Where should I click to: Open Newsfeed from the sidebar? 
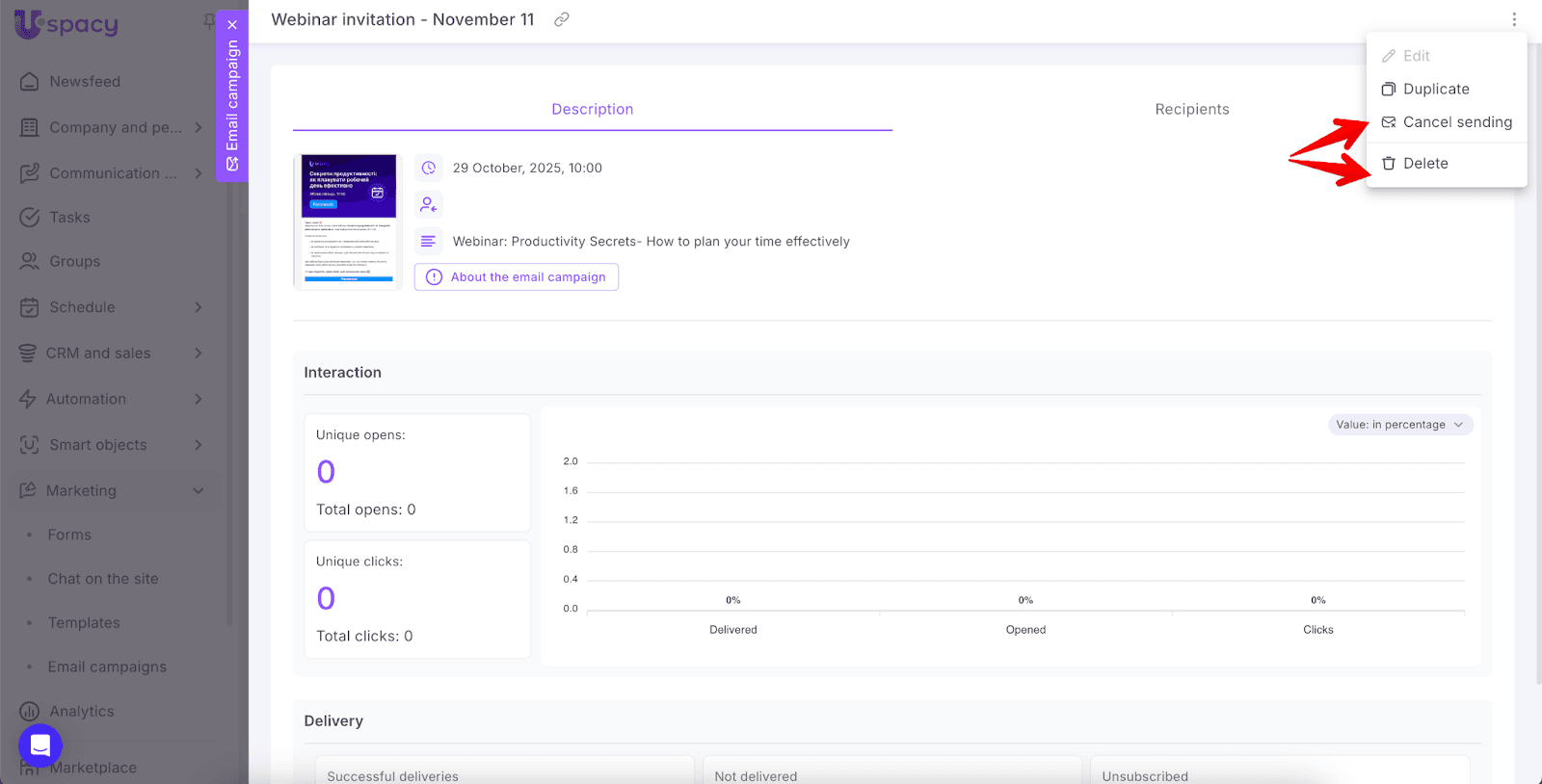pyautogui.click(x=85, y=82)
